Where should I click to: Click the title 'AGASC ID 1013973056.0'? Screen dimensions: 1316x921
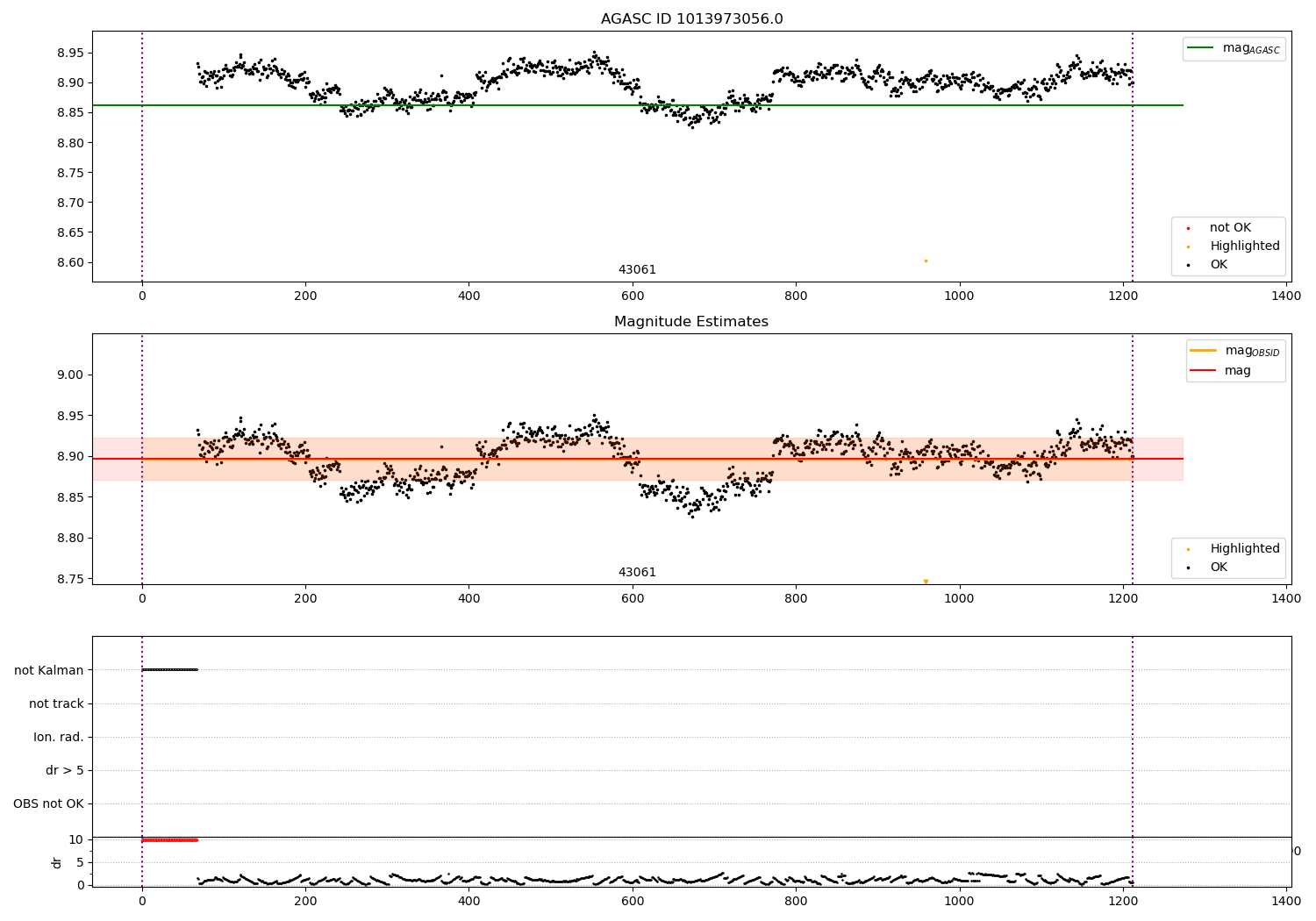691,19
